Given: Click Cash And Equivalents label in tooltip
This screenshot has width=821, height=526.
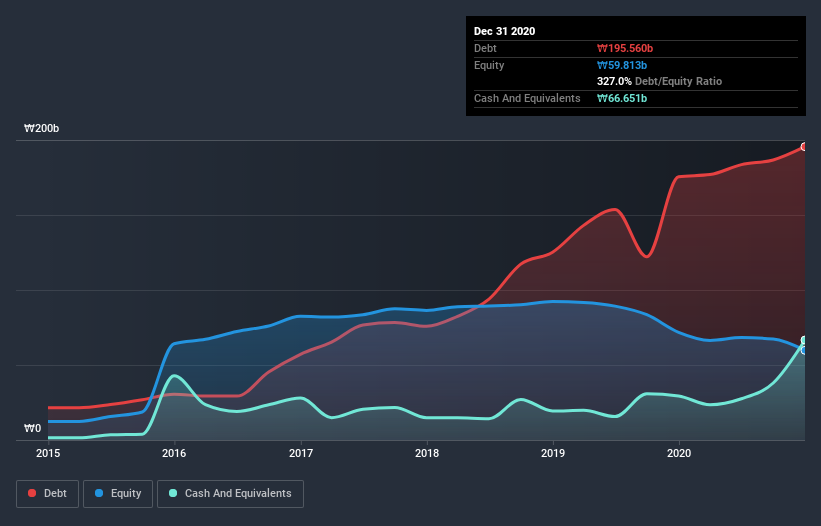Looking at the screenshot, I should tap(527, 98).
